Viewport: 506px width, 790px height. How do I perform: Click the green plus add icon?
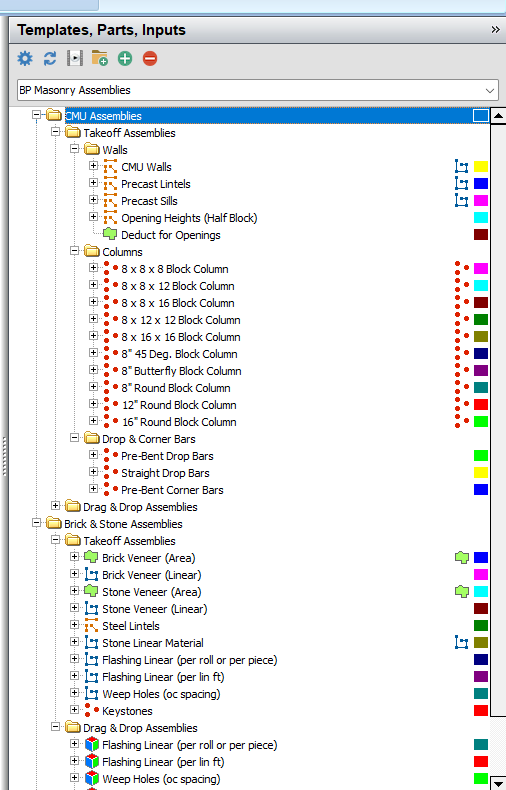[125, 58]
